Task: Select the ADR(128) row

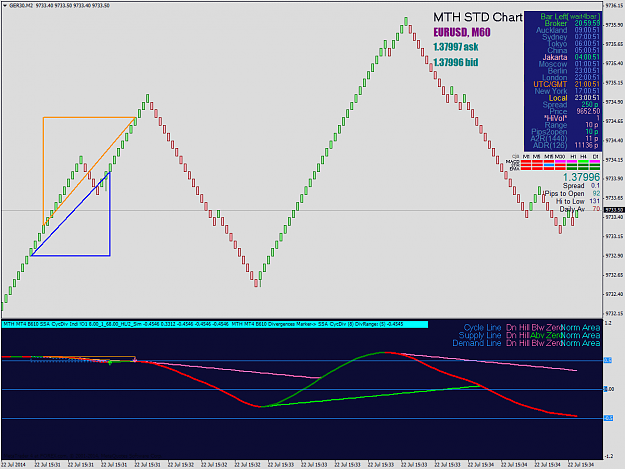Action: (566, 145)
